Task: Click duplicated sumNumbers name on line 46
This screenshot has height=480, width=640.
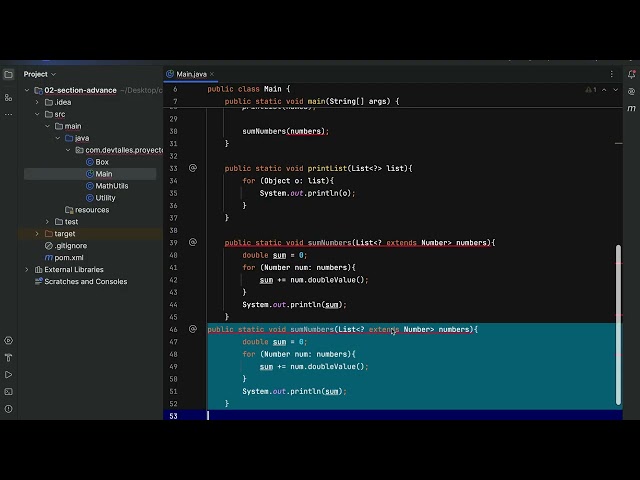Action: [312, 329]
